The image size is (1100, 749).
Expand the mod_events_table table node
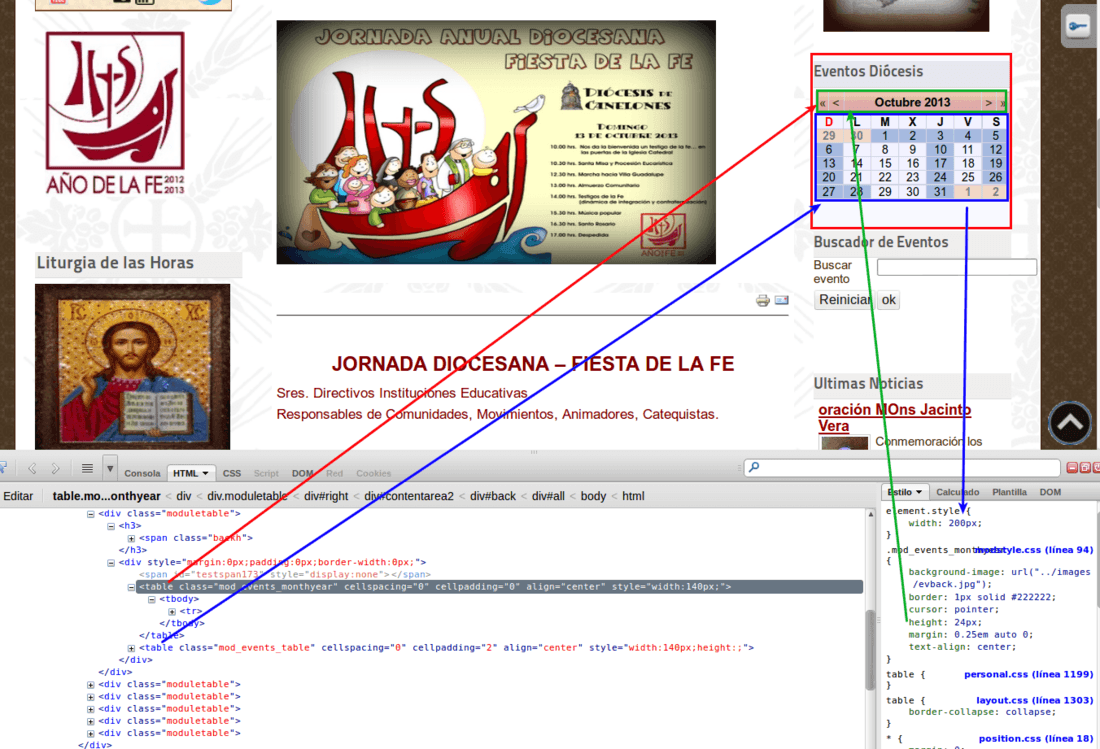pos(131,648)
